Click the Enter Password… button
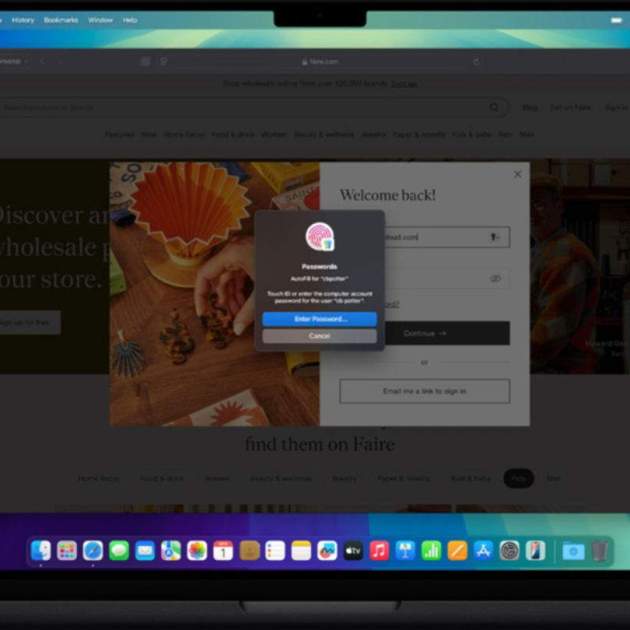The height and width of the screenshot is (630, 630). (x=319, y=319)
